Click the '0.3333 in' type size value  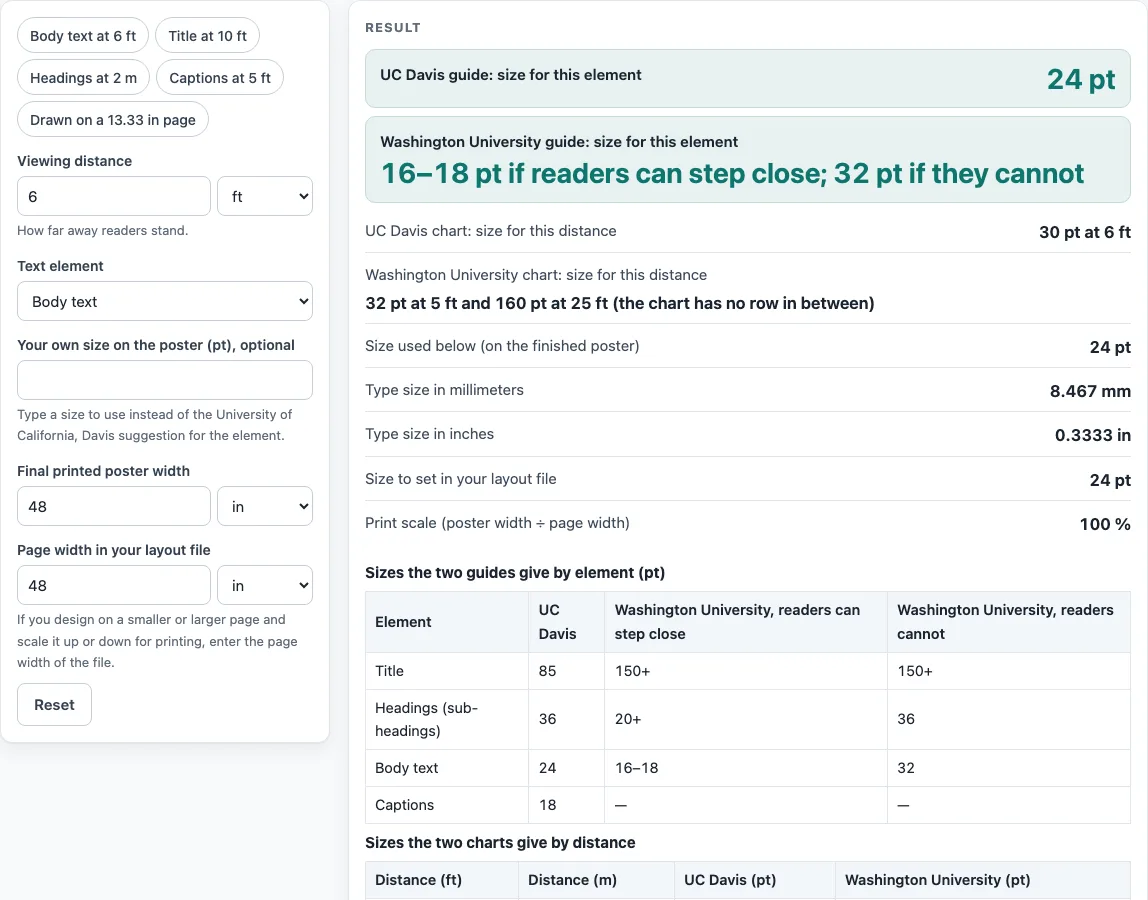tap(1092, 435)
